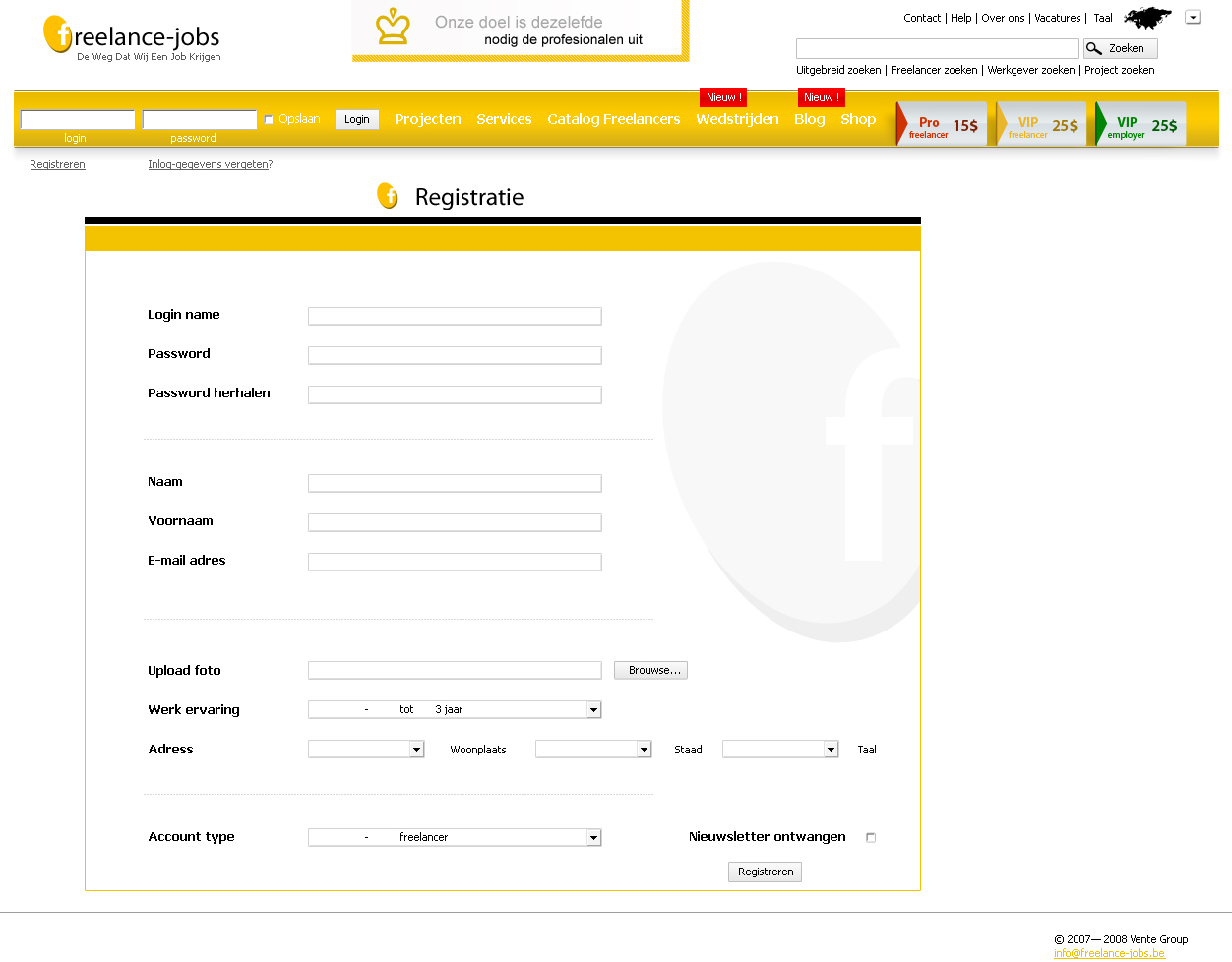Open the Projecten menu item

click(x=427, y=119)
